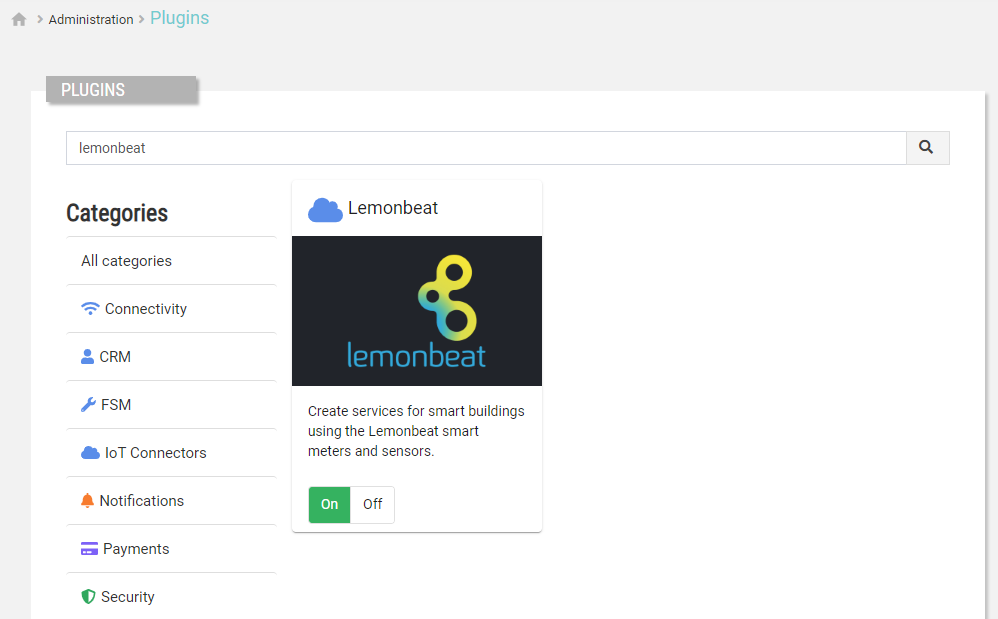Click the CRM person icon
998x619 pixels.
tap(87, 357)
